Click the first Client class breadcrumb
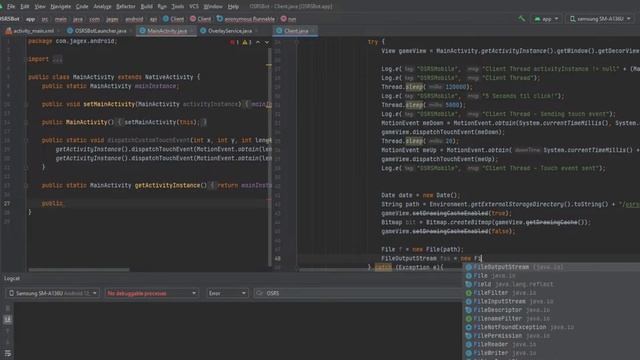This screenshot has width=640, height=360. [173, 19]
